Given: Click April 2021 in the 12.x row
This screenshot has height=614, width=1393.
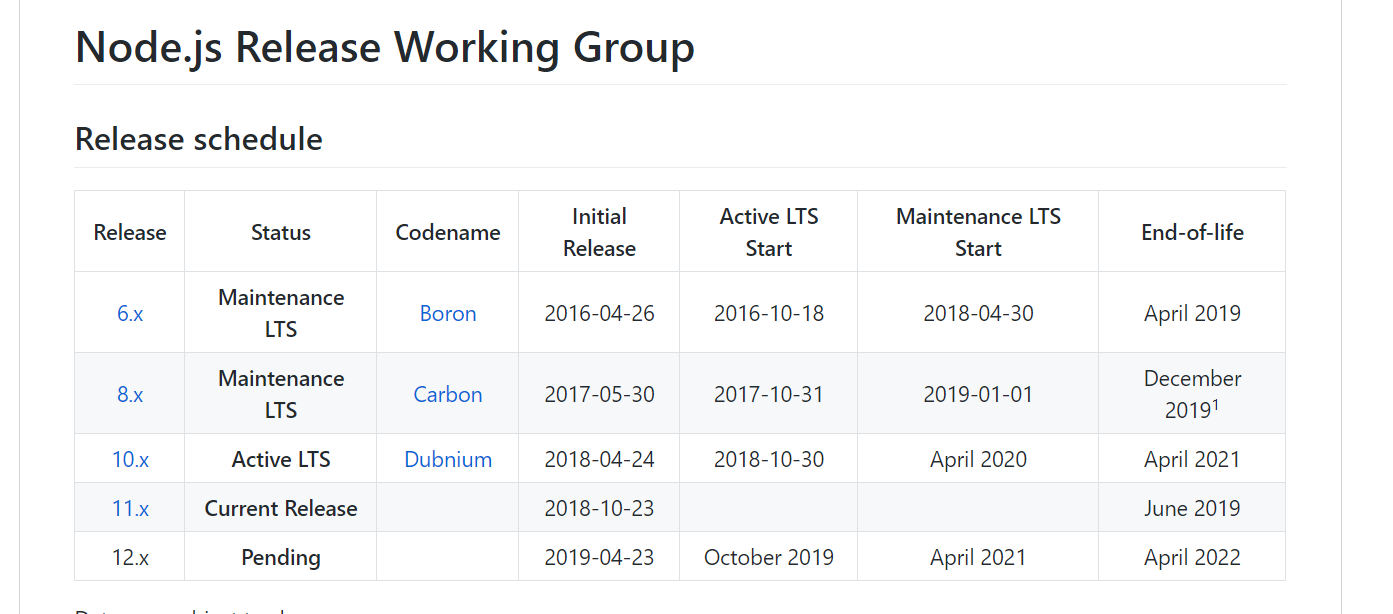Looking at the screenshot, I should point(978,557).
